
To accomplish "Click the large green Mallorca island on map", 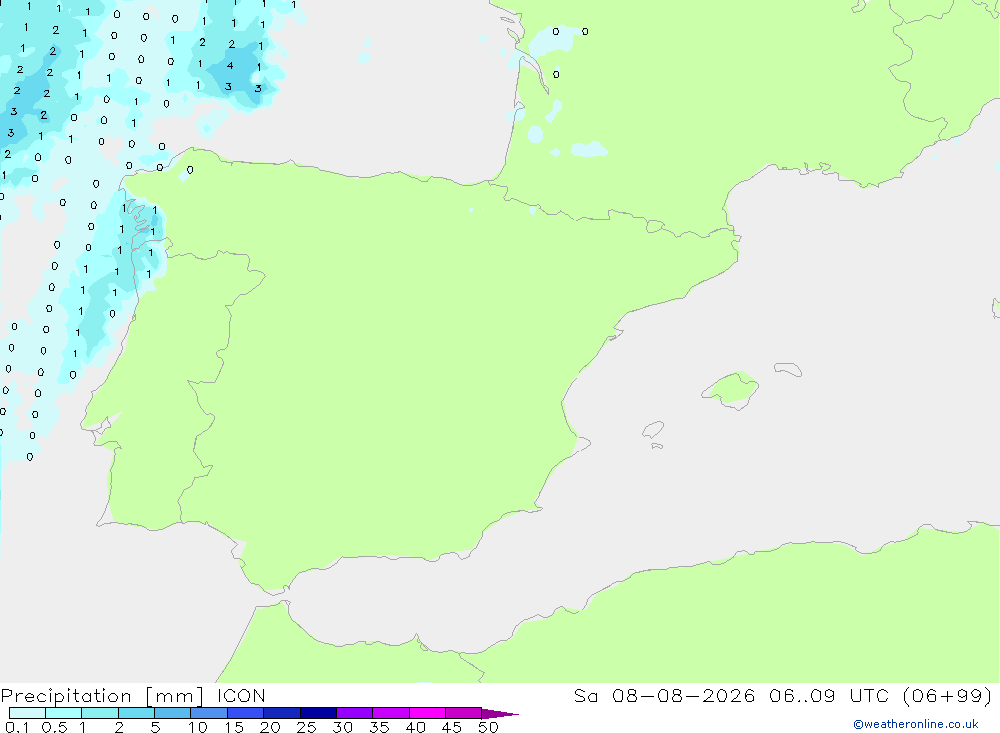I will point(732,389).
